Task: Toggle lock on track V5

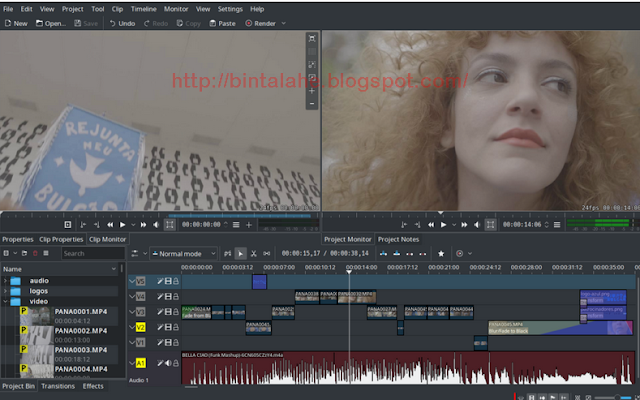Action: click(176, 281)
